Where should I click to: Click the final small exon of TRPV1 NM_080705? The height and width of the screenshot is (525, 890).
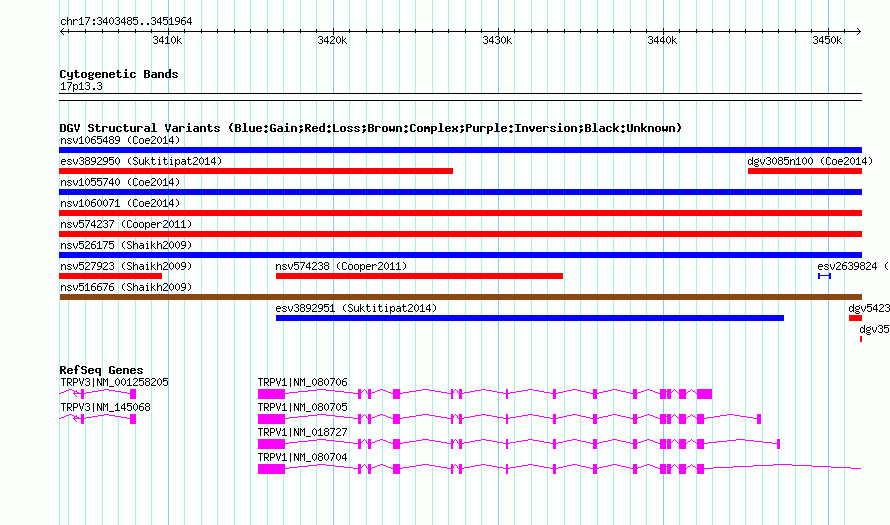(759, 419)
